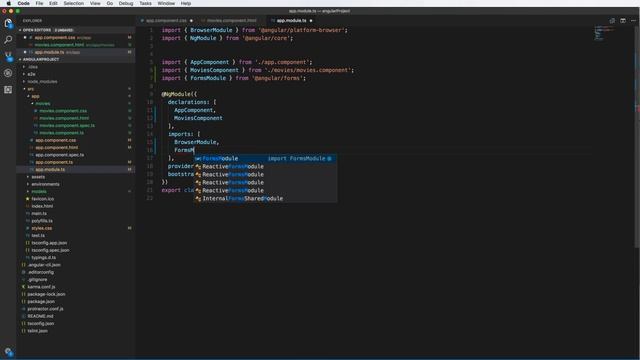Image resolution: width=640 pixels, height=360 pixels.
Task: Open package-lock.json in the tree
Action: point(46,294)
